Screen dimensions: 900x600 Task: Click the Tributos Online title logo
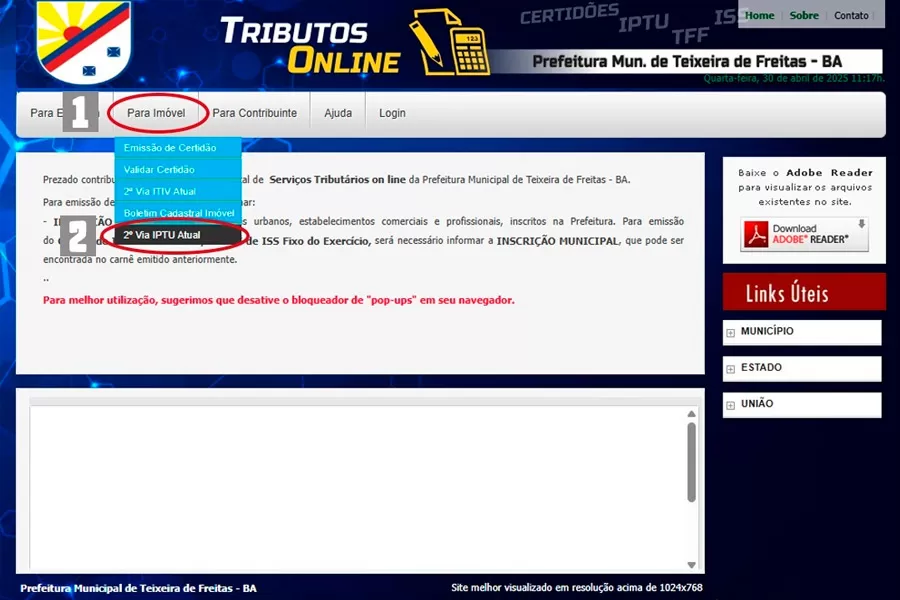tap(311, 45)
